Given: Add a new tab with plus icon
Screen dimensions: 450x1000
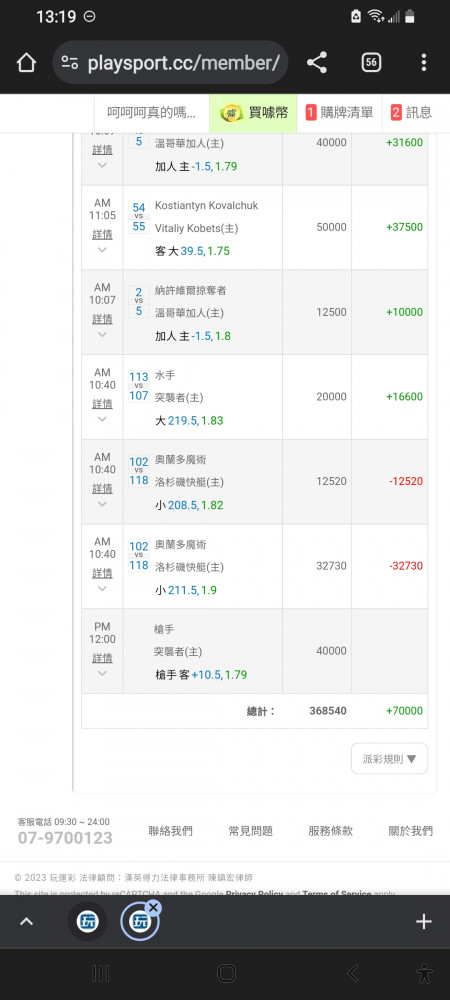Looking at the screenshot, I should click(423, 922).
